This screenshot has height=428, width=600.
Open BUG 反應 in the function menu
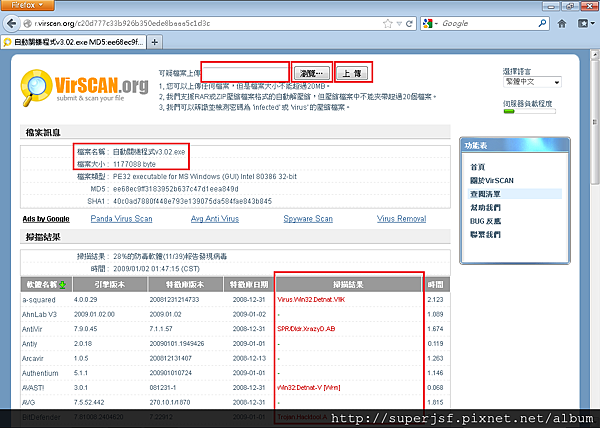pos(485,221)
